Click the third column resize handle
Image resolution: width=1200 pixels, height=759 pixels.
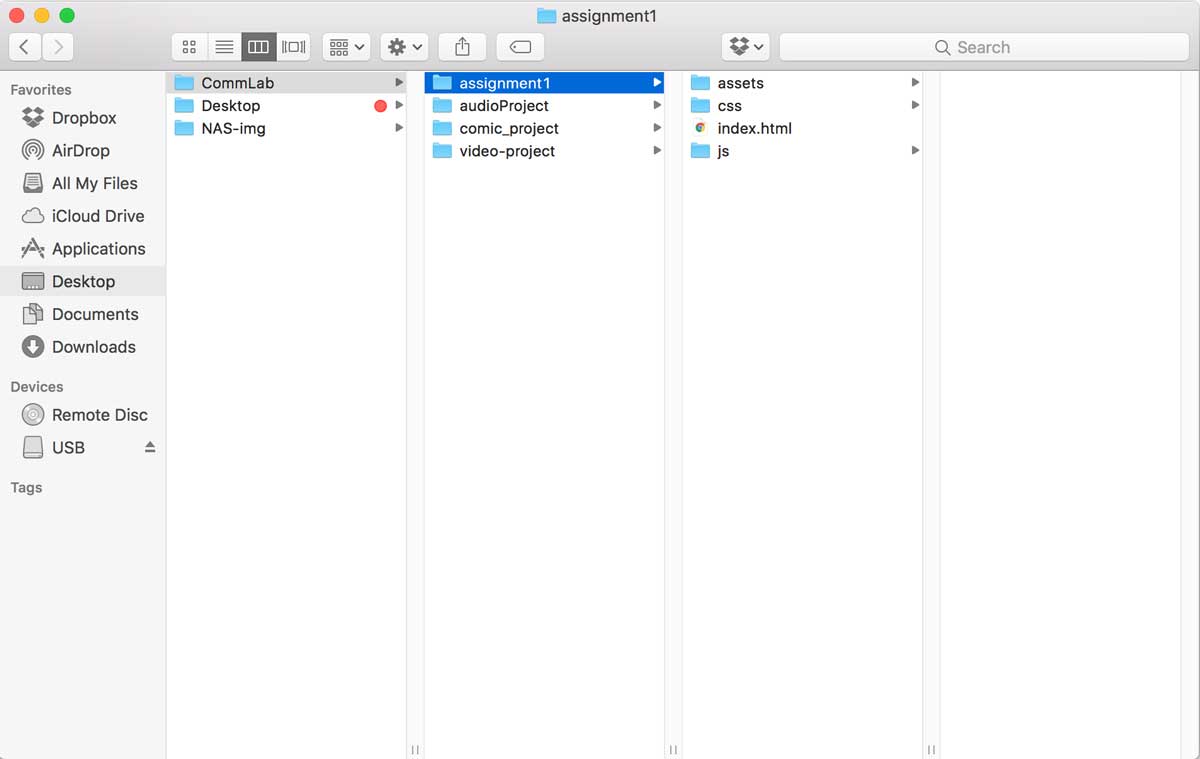coord(931,749)
